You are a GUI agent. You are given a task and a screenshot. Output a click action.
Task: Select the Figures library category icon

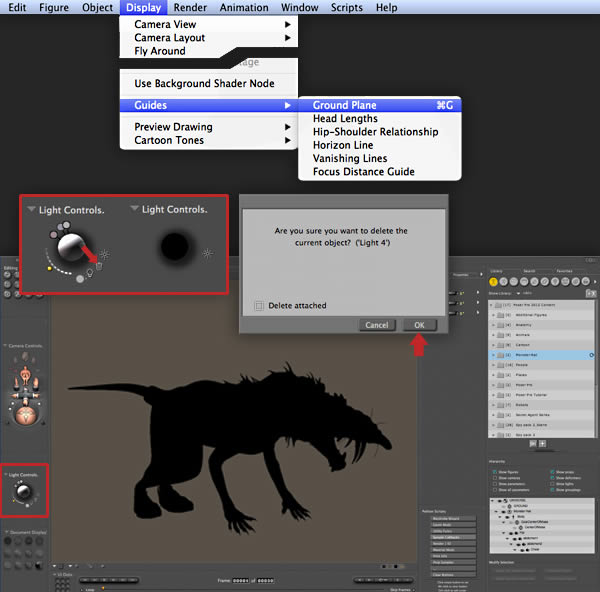[493, 282]
